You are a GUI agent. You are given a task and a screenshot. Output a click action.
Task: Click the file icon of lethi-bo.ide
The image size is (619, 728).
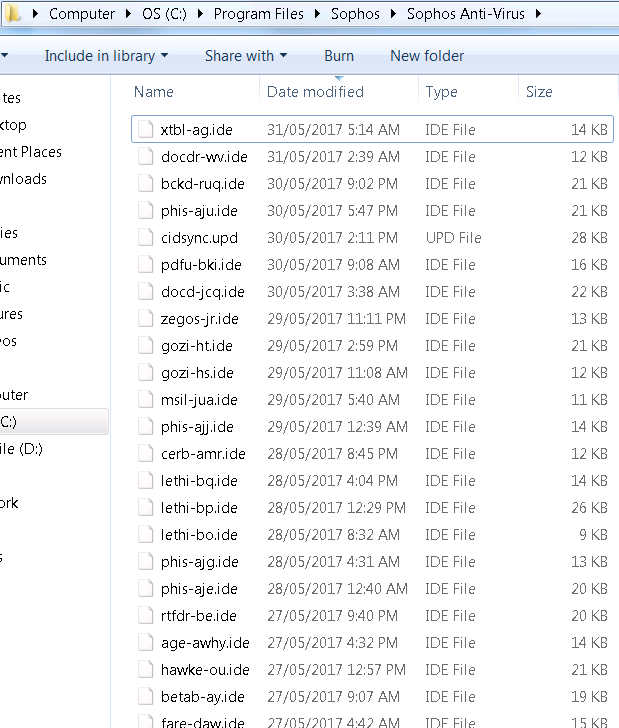tap(145, 534)
